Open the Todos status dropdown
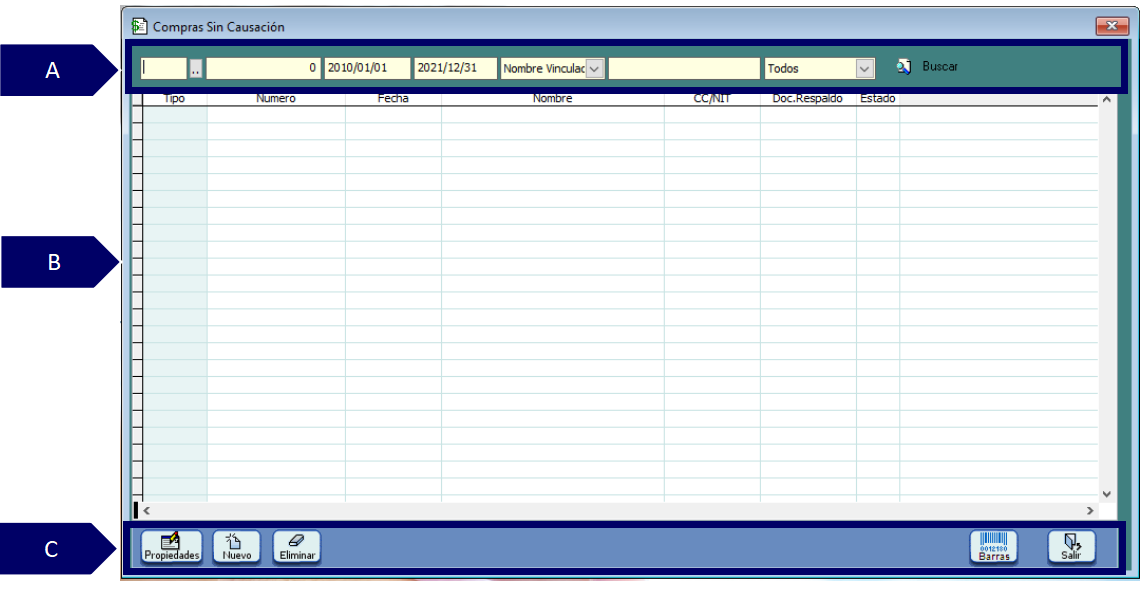 865,69
